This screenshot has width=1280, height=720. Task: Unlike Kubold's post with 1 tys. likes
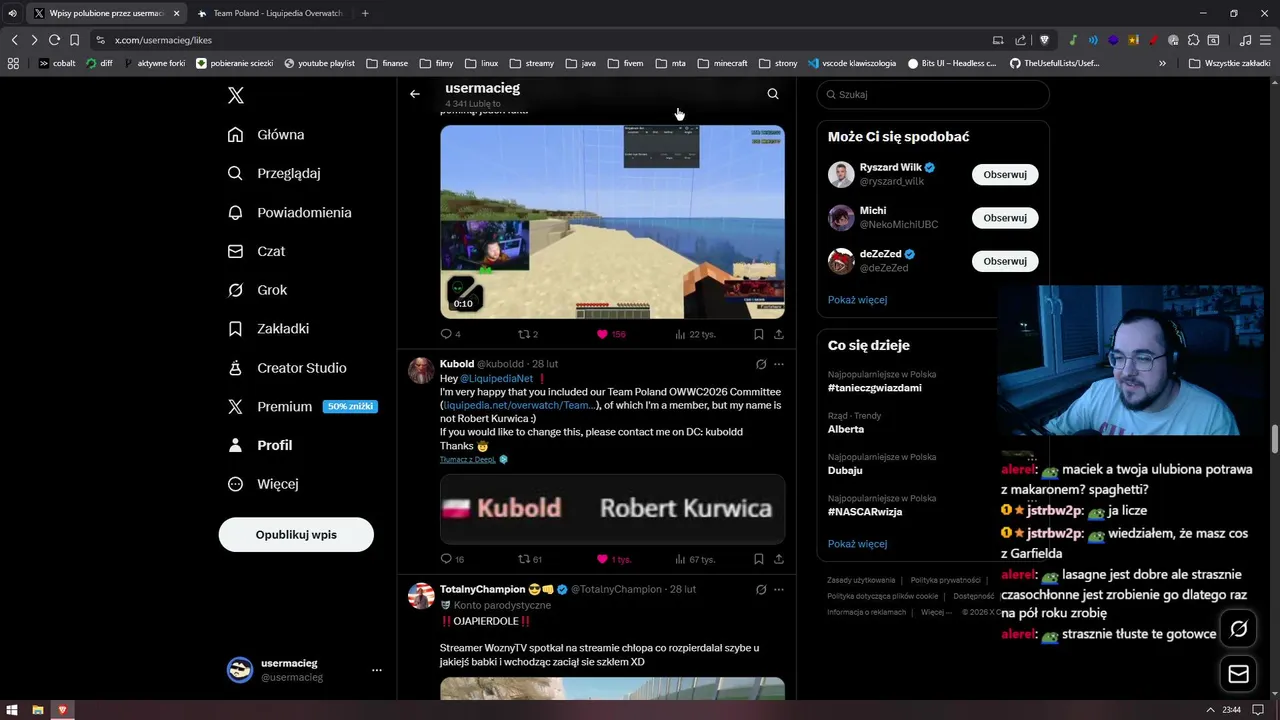coord(613,559)
